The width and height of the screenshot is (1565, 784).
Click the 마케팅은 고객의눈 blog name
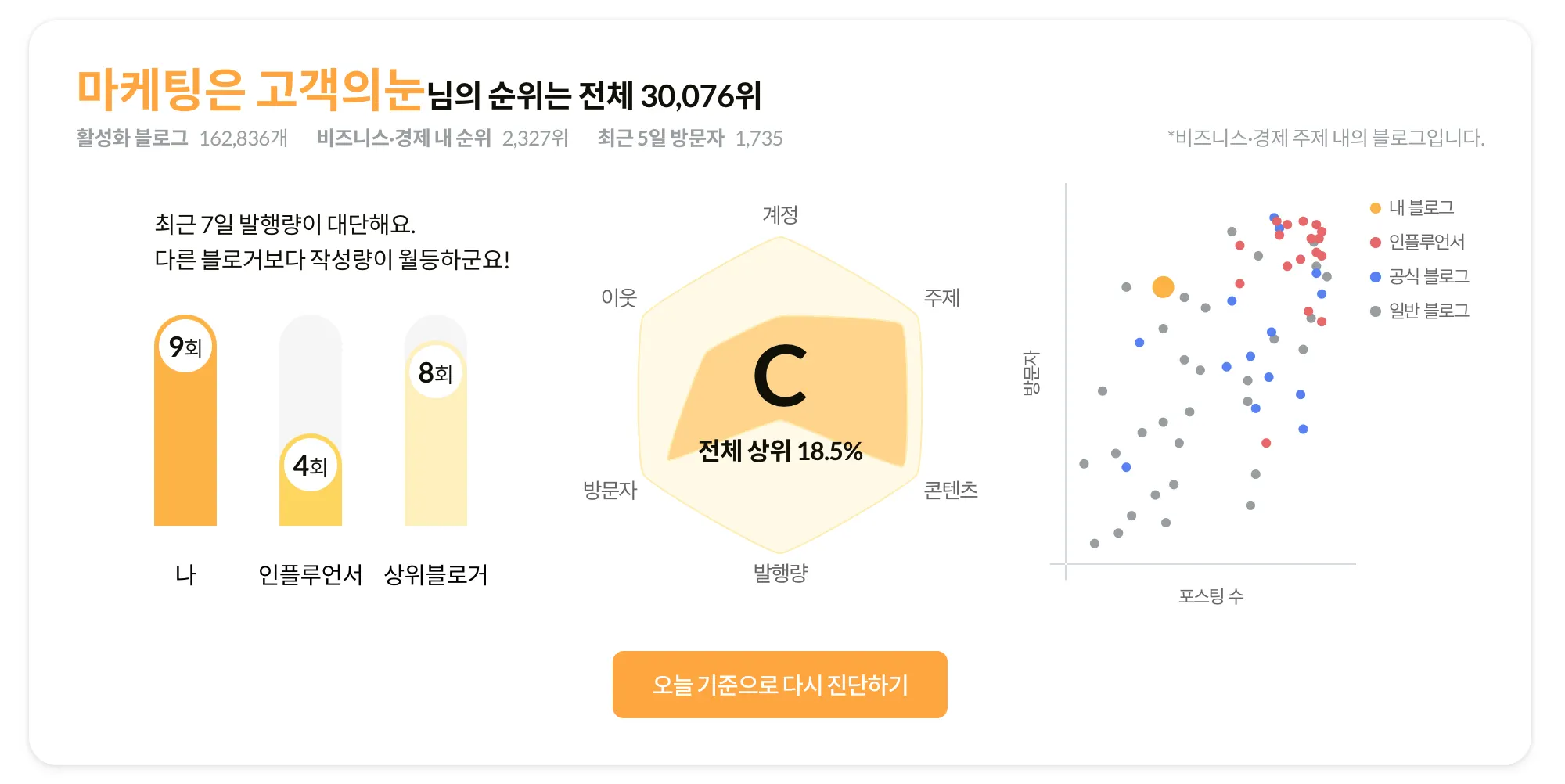pos(250,91)
